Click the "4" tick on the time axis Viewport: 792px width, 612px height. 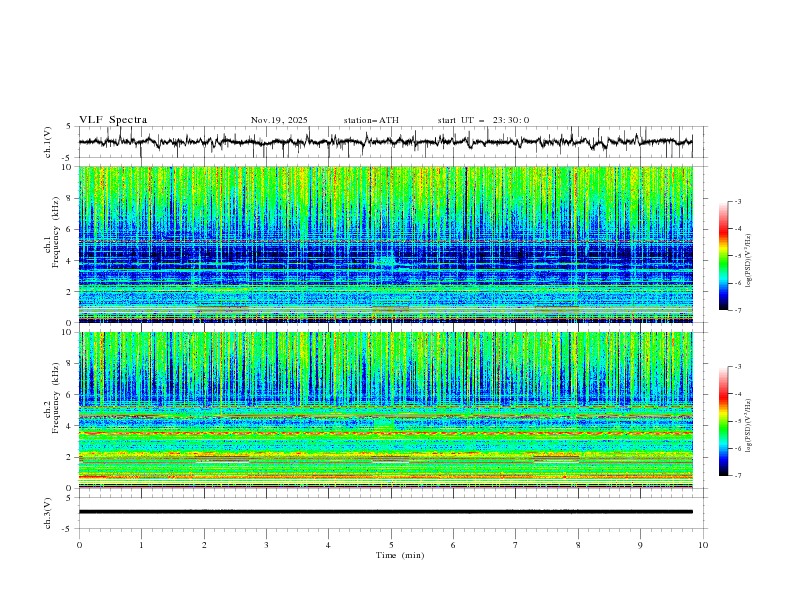pos(328,545)
